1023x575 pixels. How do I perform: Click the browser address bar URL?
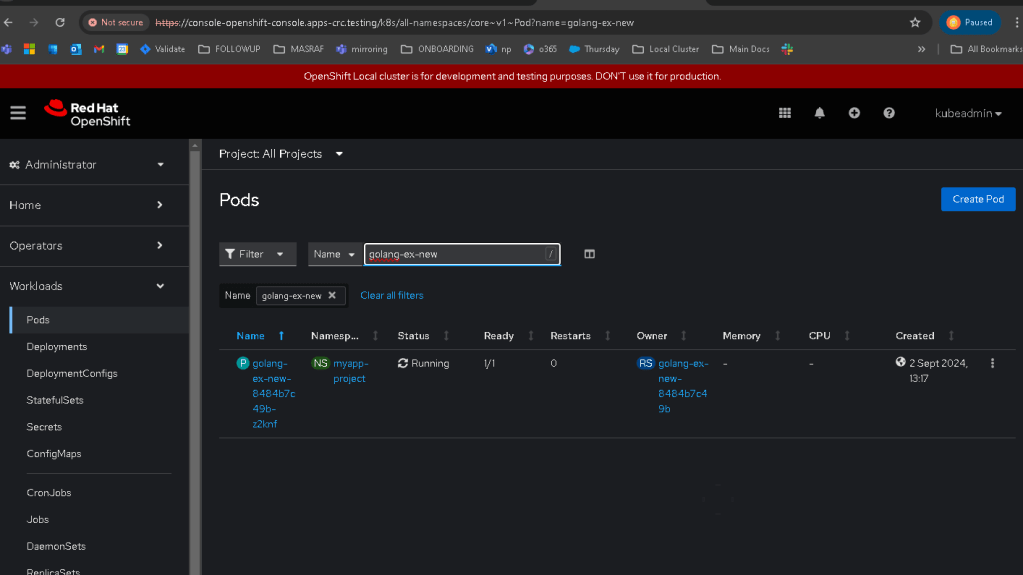pos(395,22)
